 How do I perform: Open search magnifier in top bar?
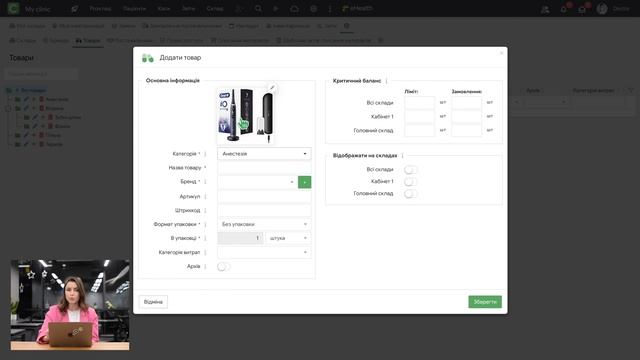pyautogui.click(x=258, y=9)
